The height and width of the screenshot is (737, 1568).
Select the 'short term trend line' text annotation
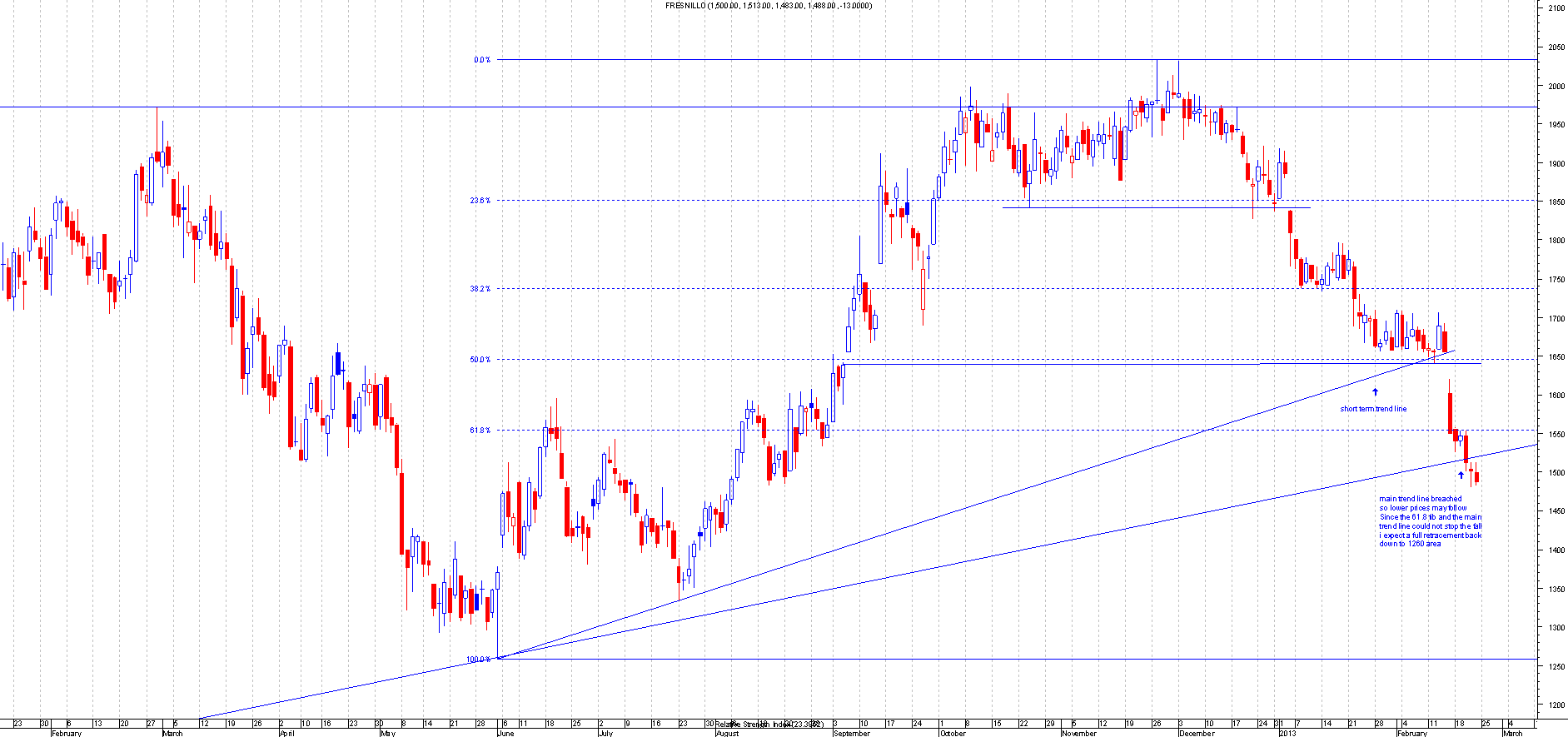click(1373, 409)
